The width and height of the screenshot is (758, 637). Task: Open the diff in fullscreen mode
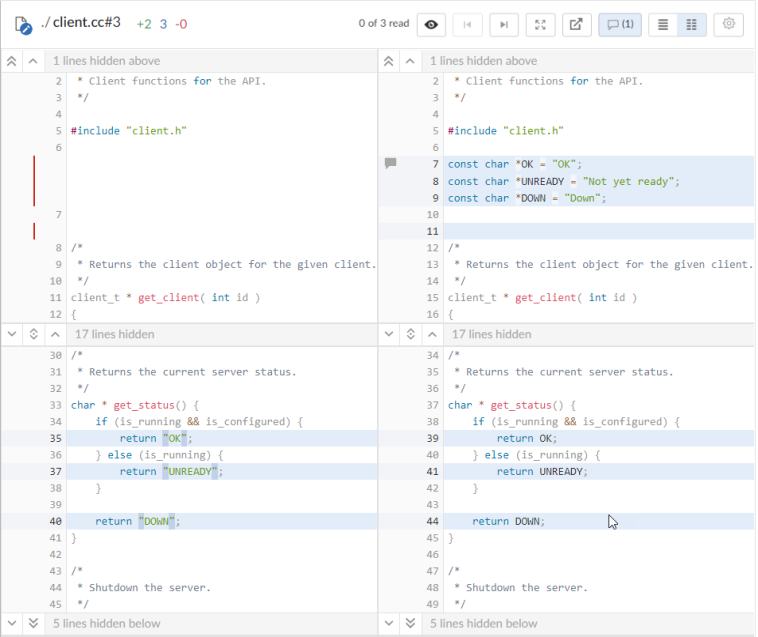click(540, 24)
